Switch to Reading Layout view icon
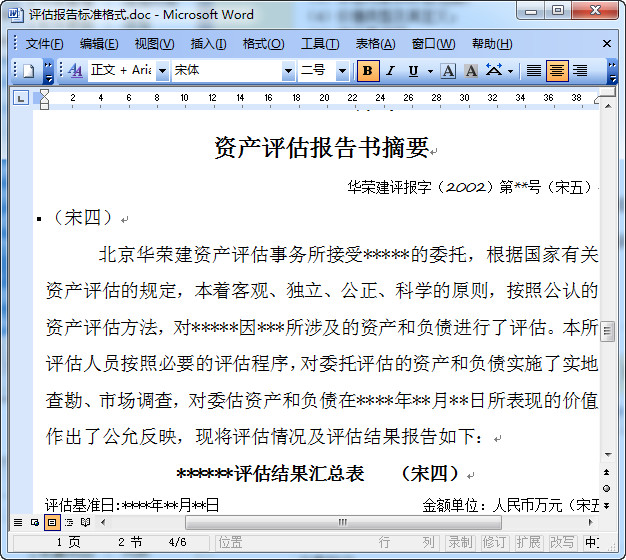This screenshot has height=560, width=626. coord(85,522)
